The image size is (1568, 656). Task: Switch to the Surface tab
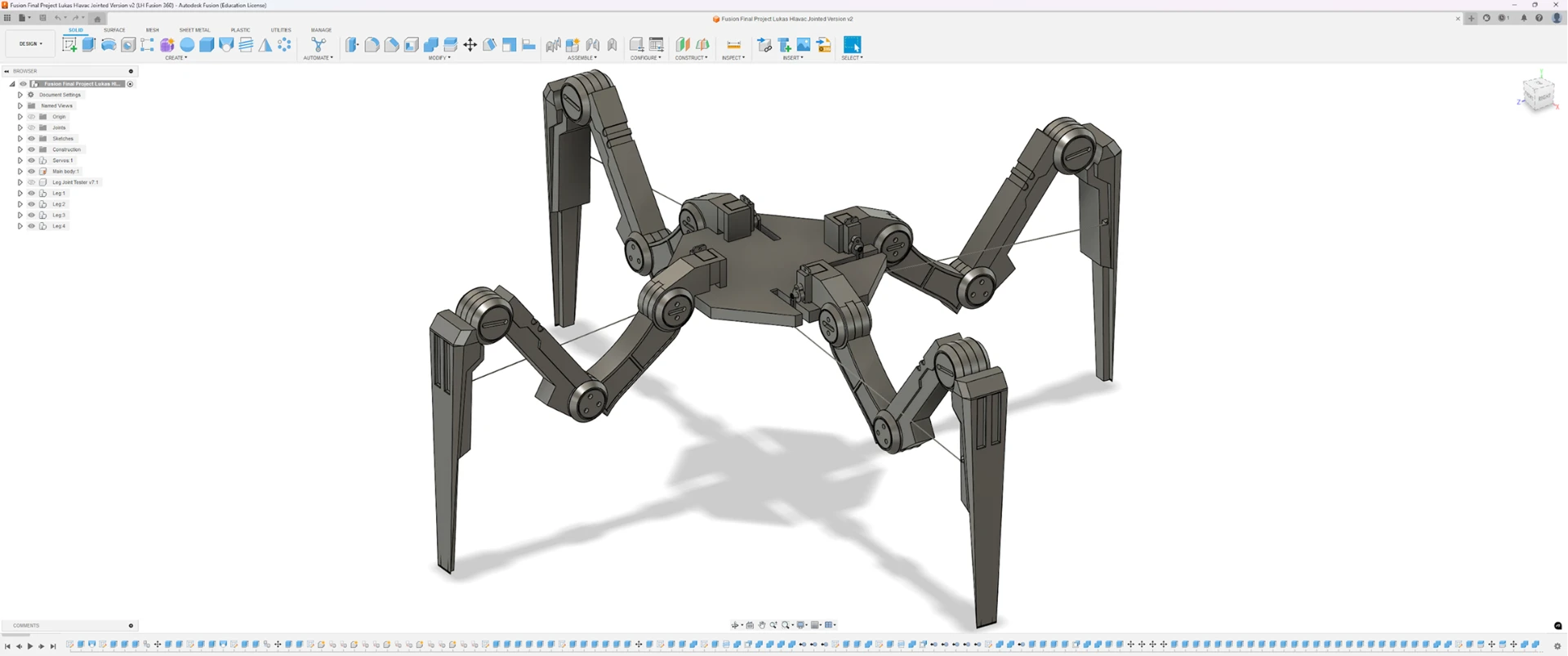point(114,30)
